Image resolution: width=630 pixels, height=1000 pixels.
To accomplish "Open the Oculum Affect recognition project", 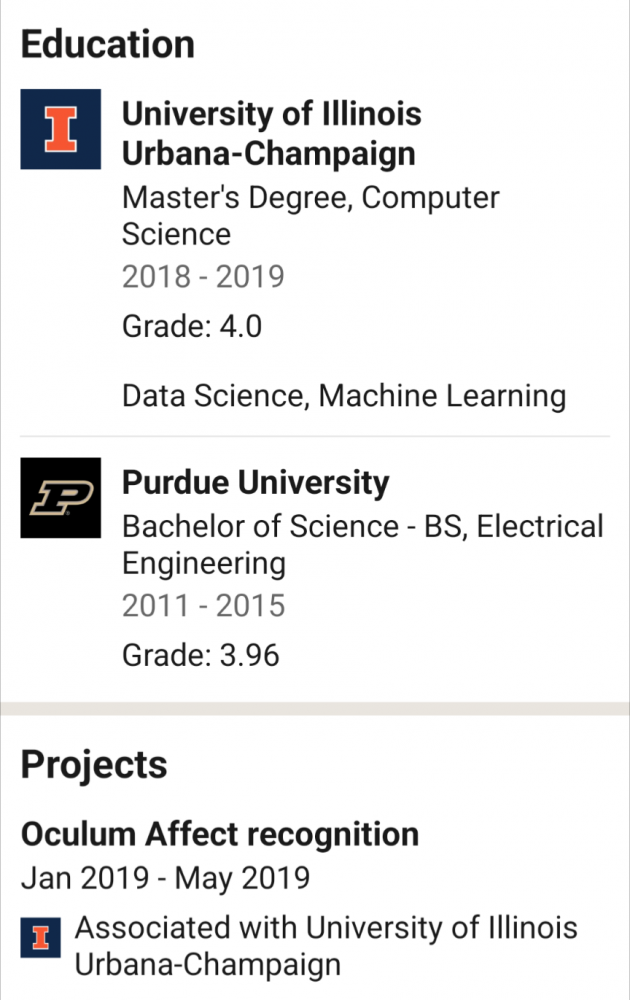I will click(x=219, y=833).
